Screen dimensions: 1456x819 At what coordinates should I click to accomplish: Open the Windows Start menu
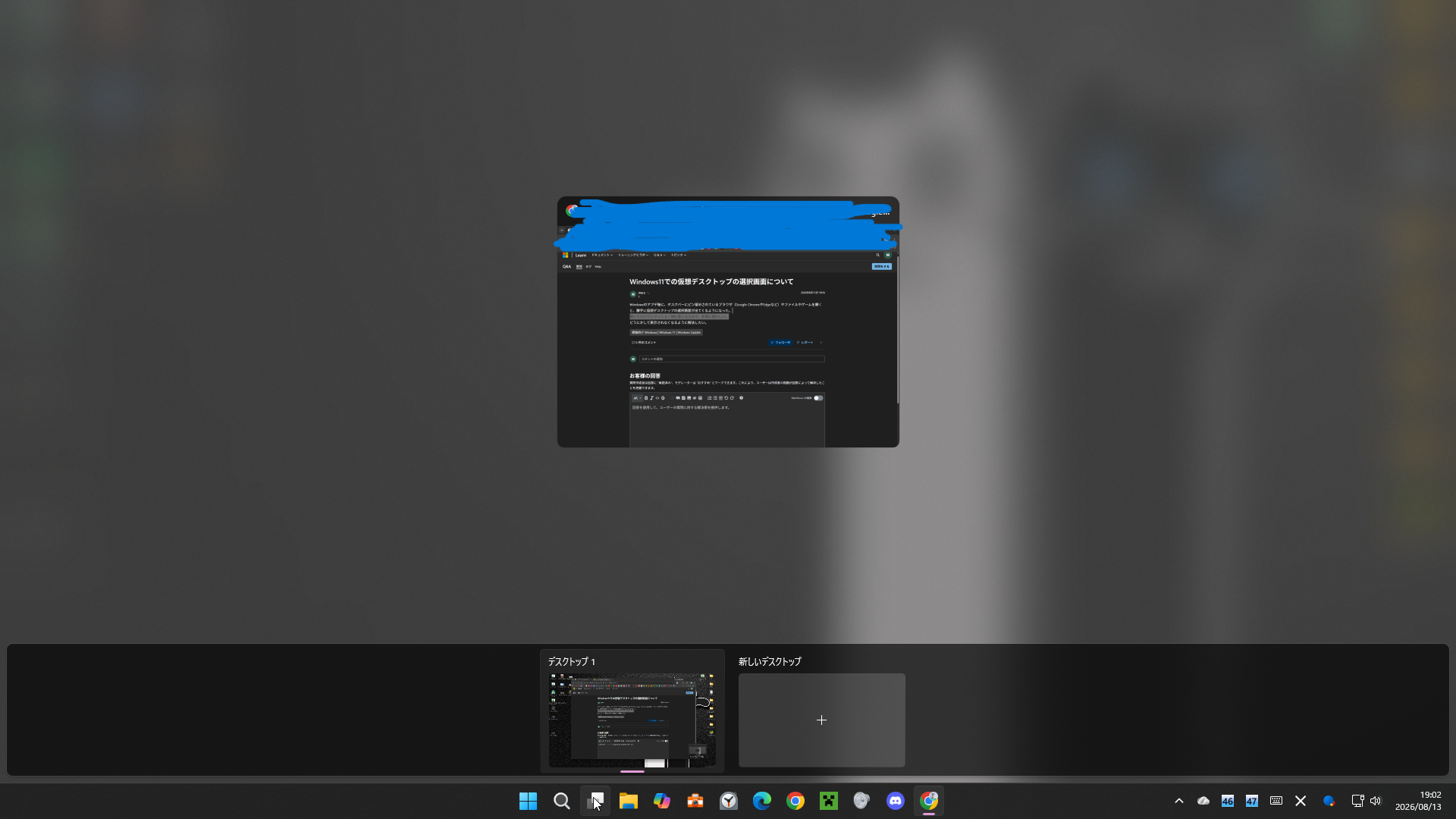(x=528, y=801)
